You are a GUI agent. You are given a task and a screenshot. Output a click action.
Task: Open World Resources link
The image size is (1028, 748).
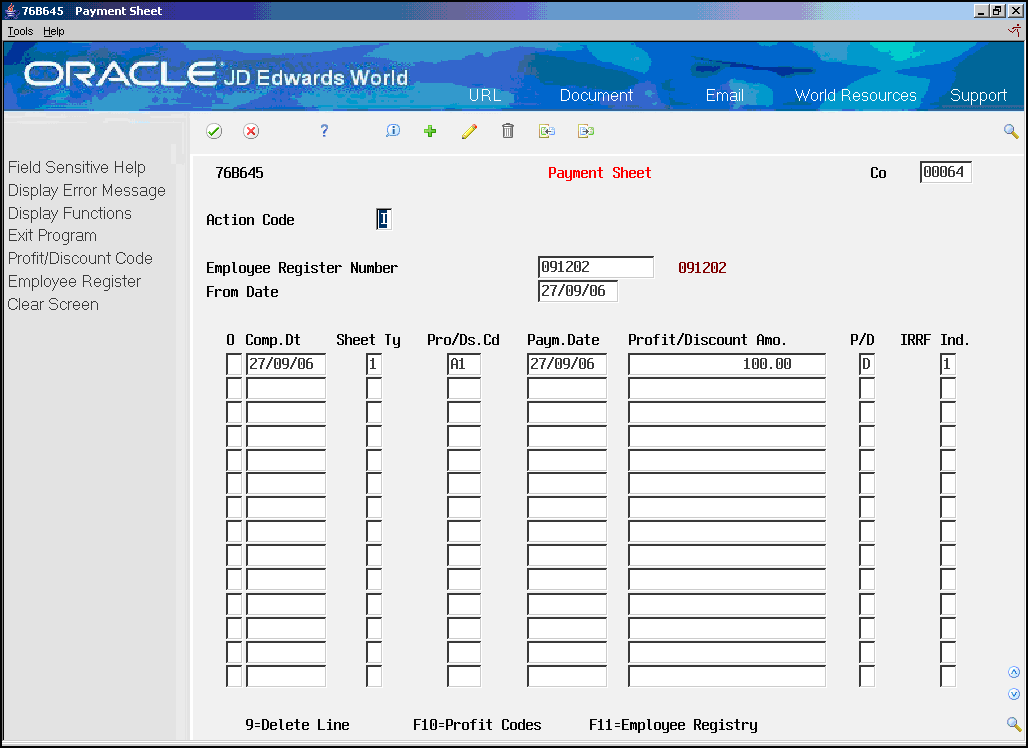coord(856,95)
